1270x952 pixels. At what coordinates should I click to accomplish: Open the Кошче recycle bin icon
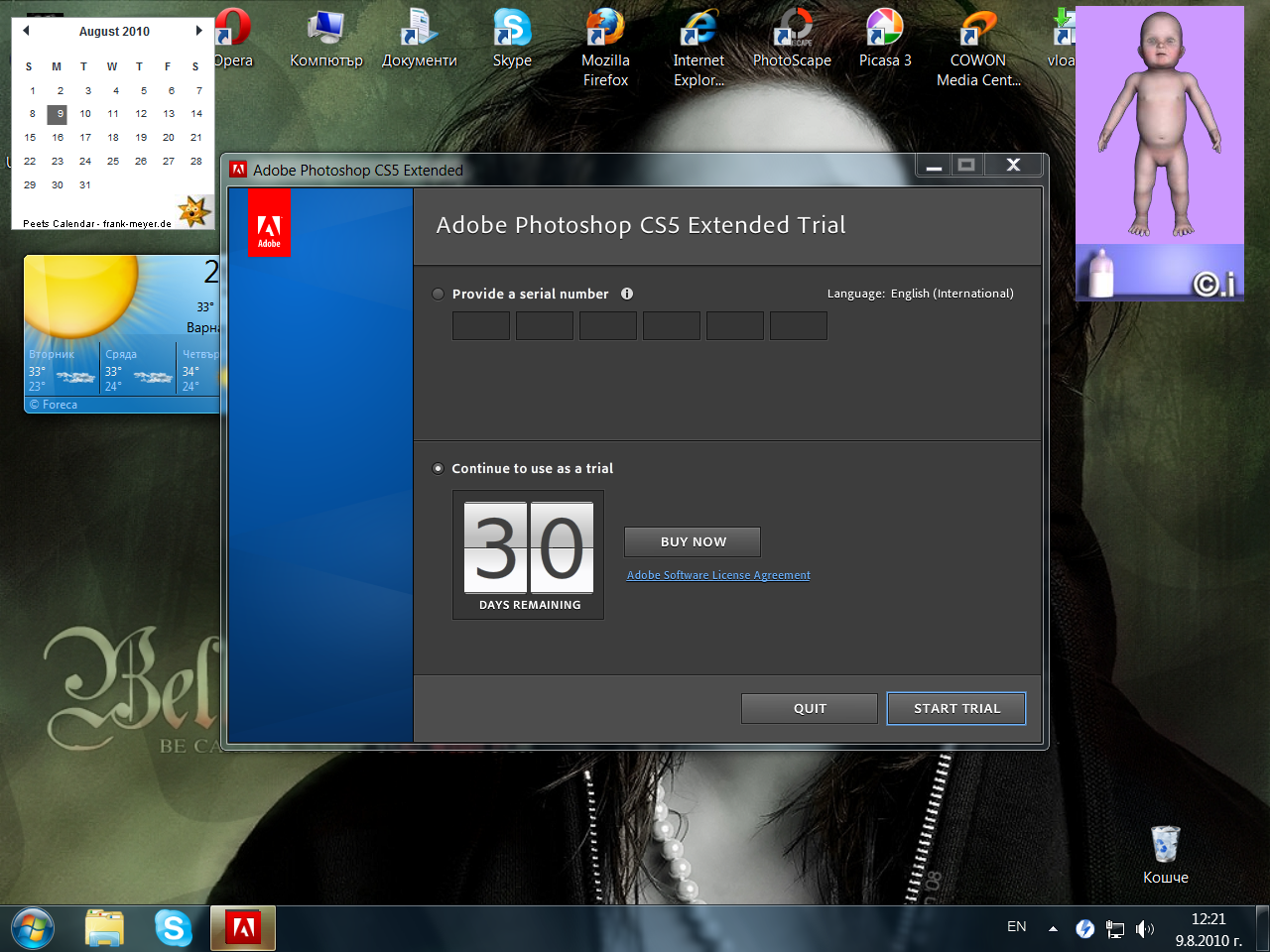point(1166,855)
